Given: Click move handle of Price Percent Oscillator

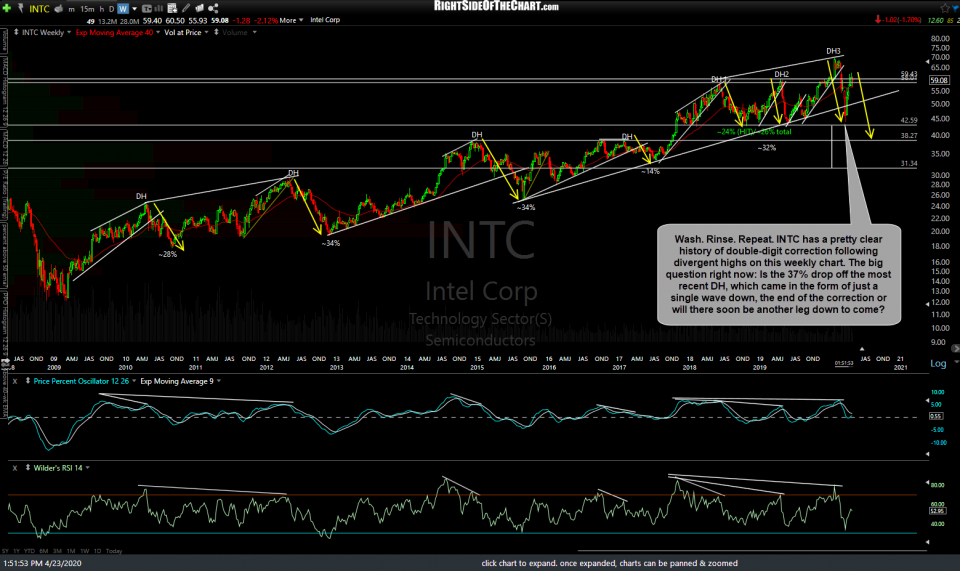Looking at the screenshot, I should tap(28, 381).
